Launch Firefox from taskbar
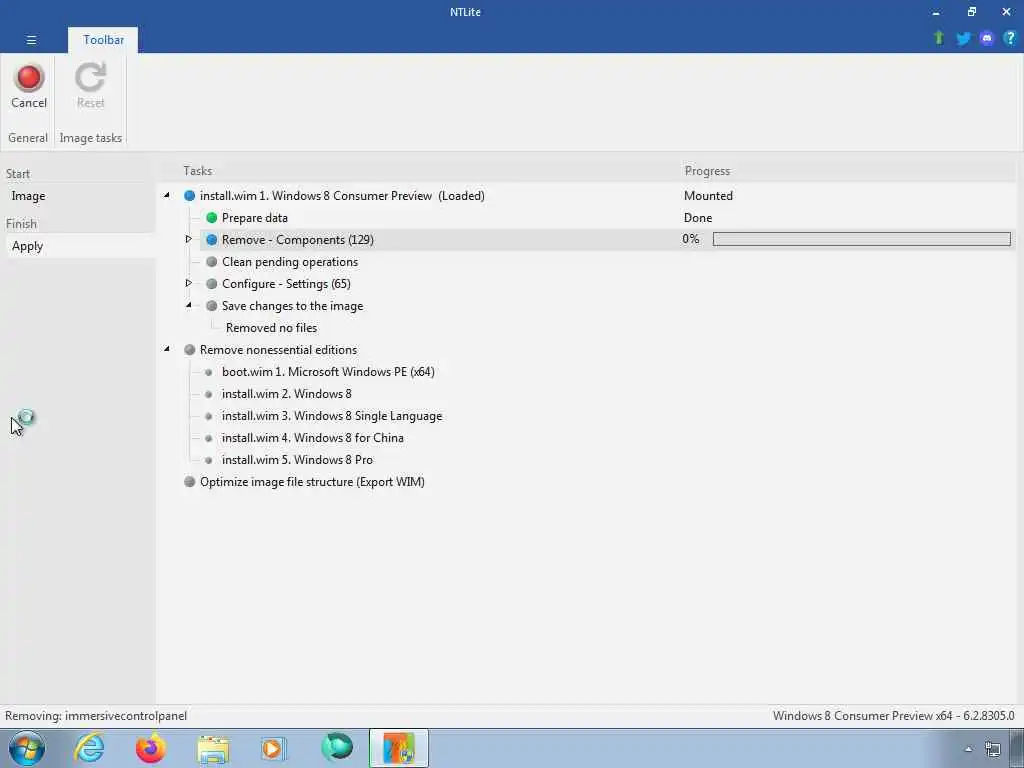Image resolution: width=1024 pixels, height=768 pixels. [x=150, y=748]
